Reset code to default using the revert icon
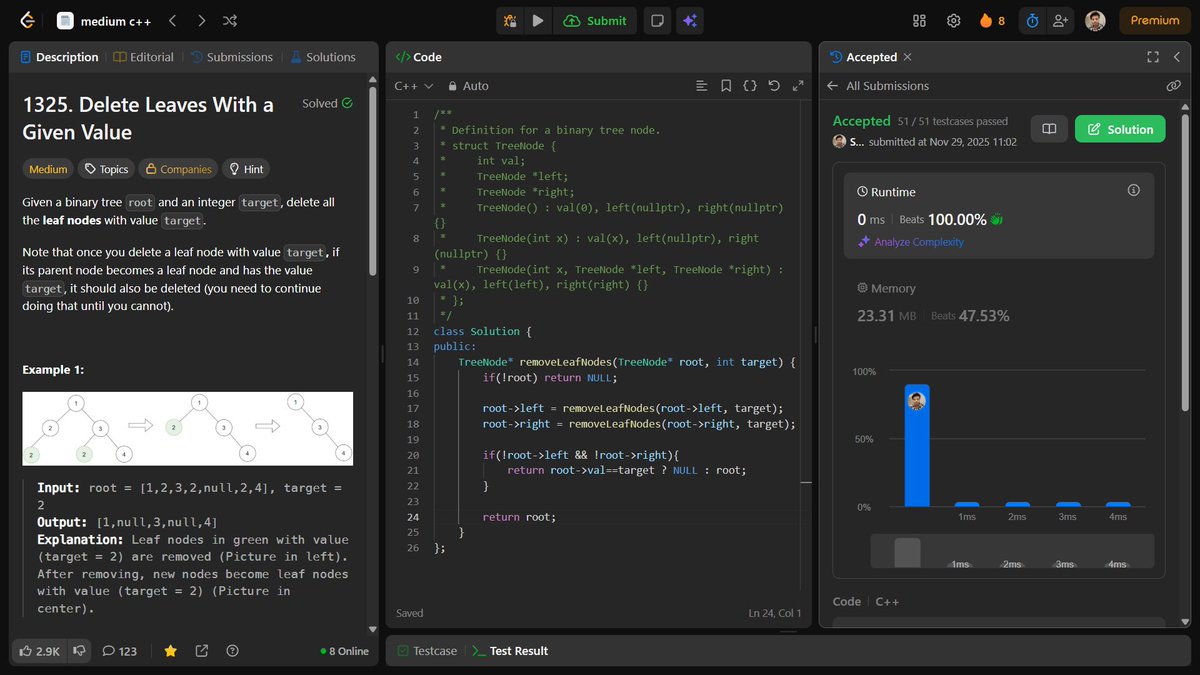Image resolution: width=1200 pixels, height=675 pixels. 773,86
